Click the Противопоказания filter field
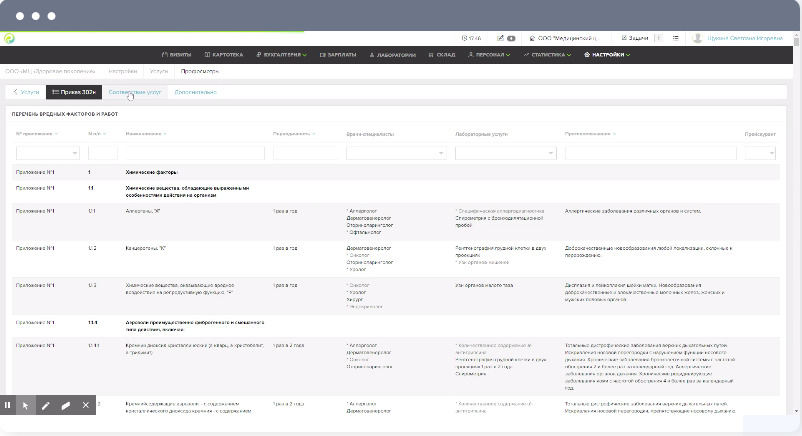 click(651, 153)
